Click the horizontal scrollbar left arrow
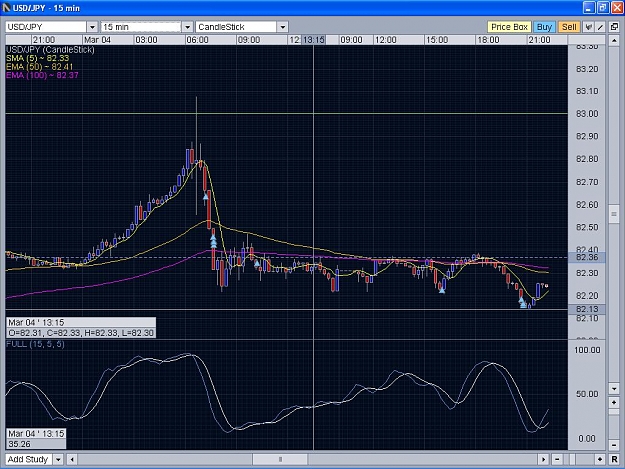Viewport: 625px width, 469px height. click(72, 459)
